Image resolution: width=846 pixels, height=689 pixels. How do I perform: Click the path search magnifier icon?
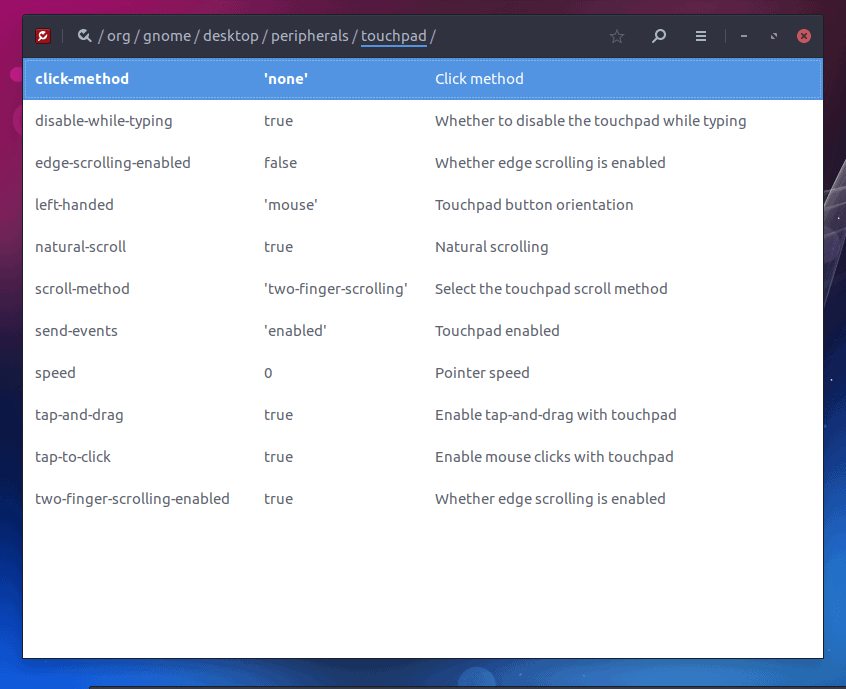84,36
